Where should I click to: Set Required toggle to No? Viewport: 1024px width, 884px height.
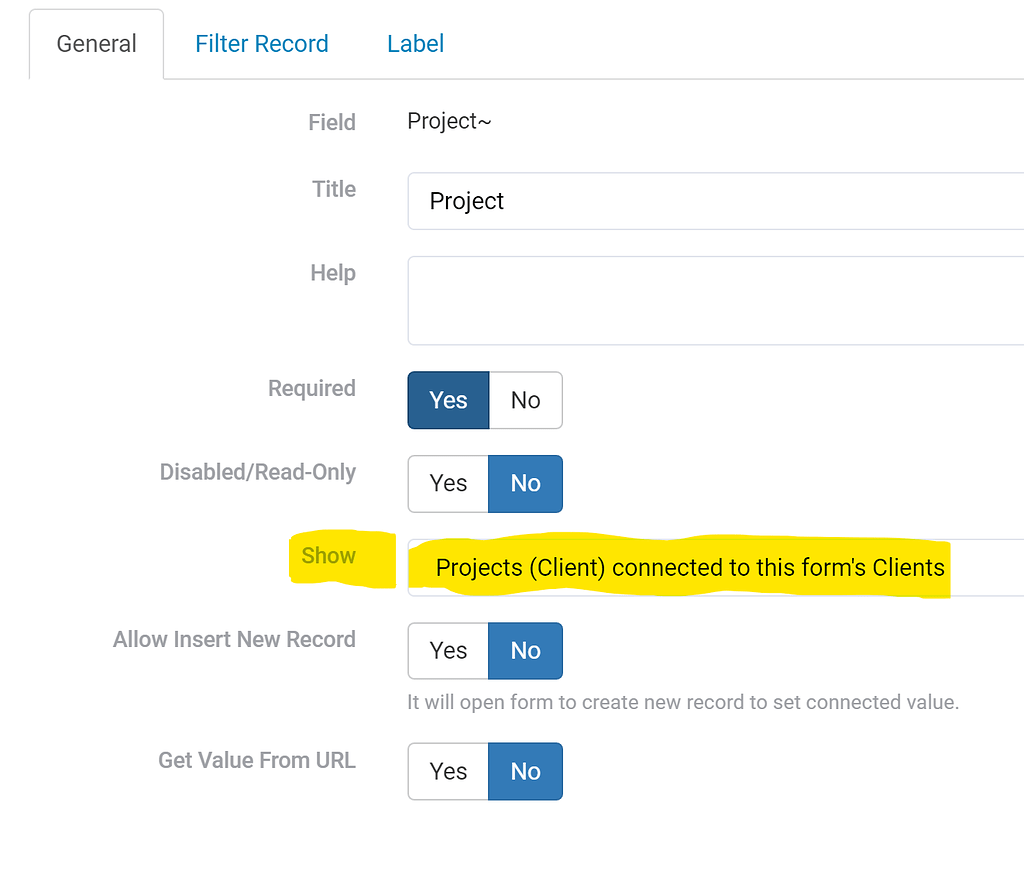click(x=525, y=400)
